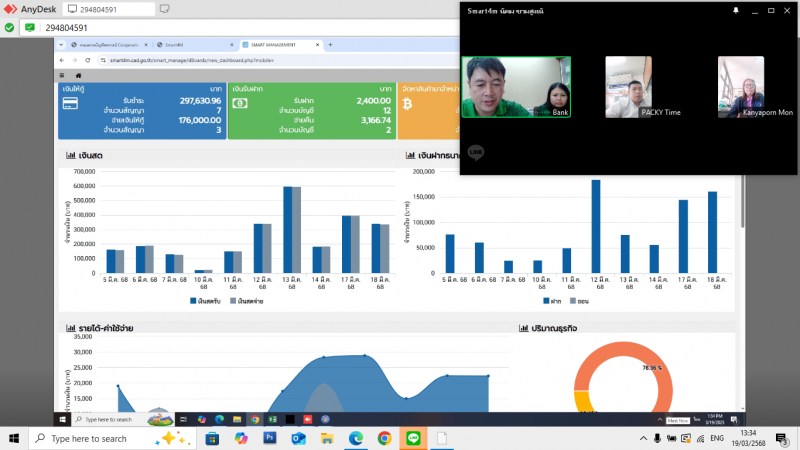Click the bitcoin icon in orange card
This screenshot has height=450, width=800.
tap(407, 104)
